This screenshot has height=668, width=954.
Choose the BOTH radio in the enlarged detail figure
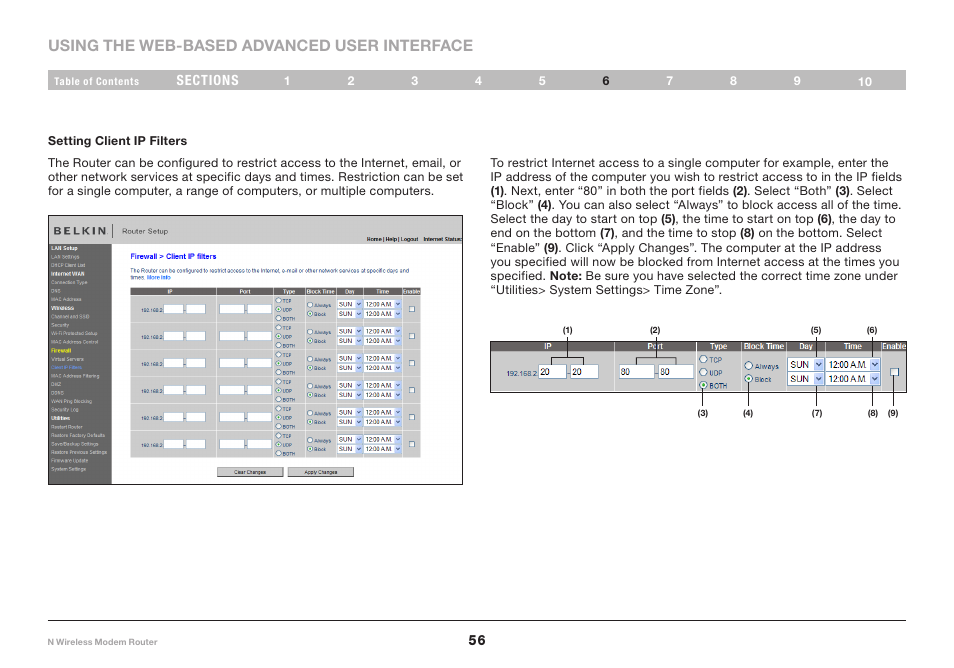click(x=703, y=385)
